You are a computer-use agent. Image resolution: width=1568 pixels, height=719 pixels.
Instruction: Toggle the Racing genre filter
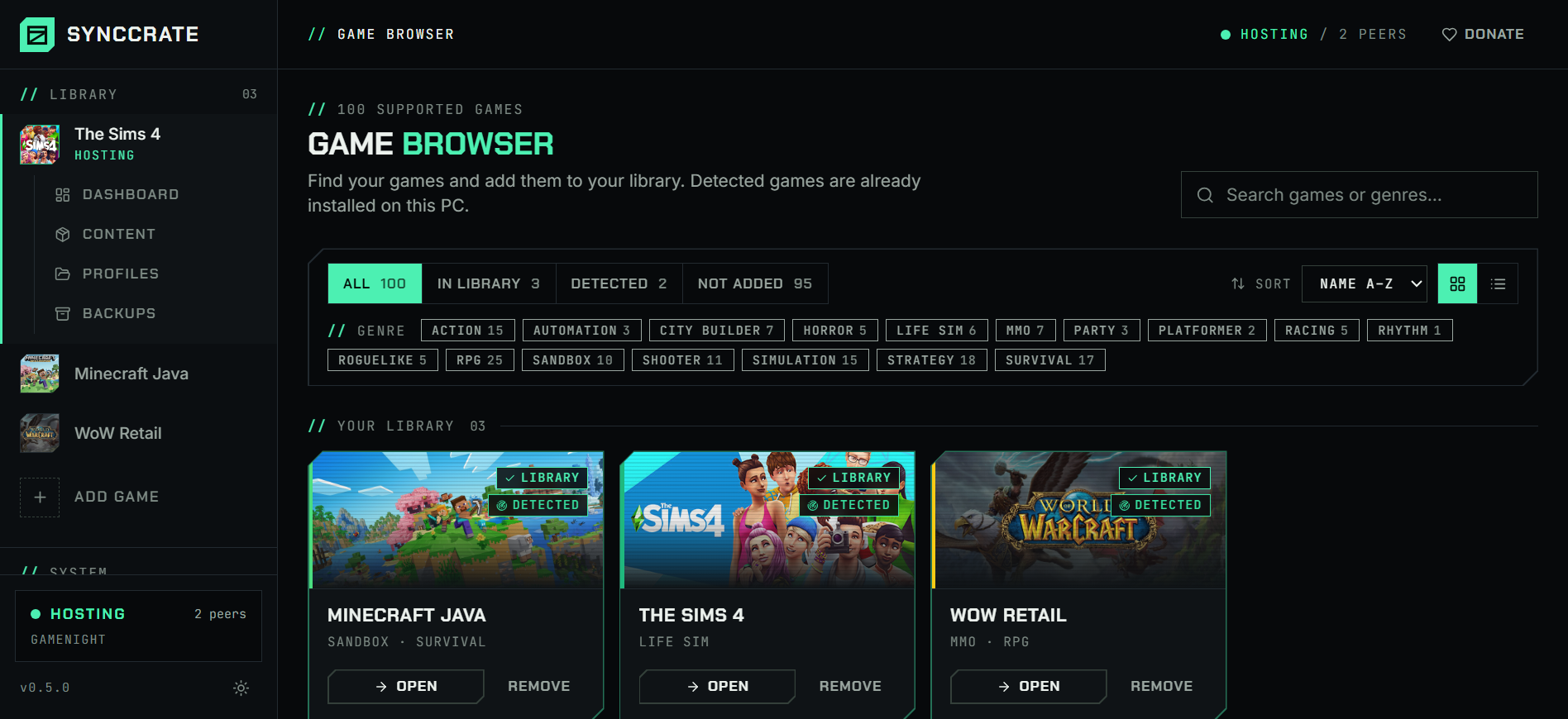click(x=1317, y=331)
